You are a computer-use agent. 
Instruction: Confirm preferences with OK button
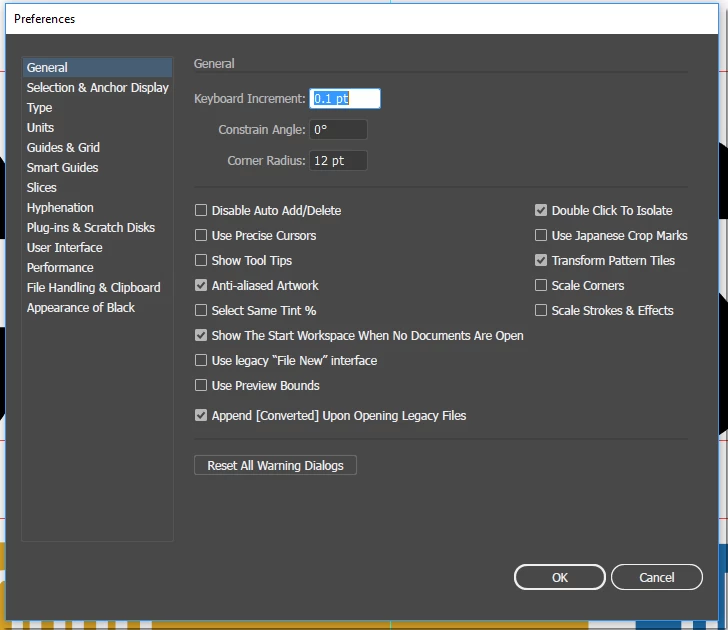pyautogui.click(x=560, y=577)
